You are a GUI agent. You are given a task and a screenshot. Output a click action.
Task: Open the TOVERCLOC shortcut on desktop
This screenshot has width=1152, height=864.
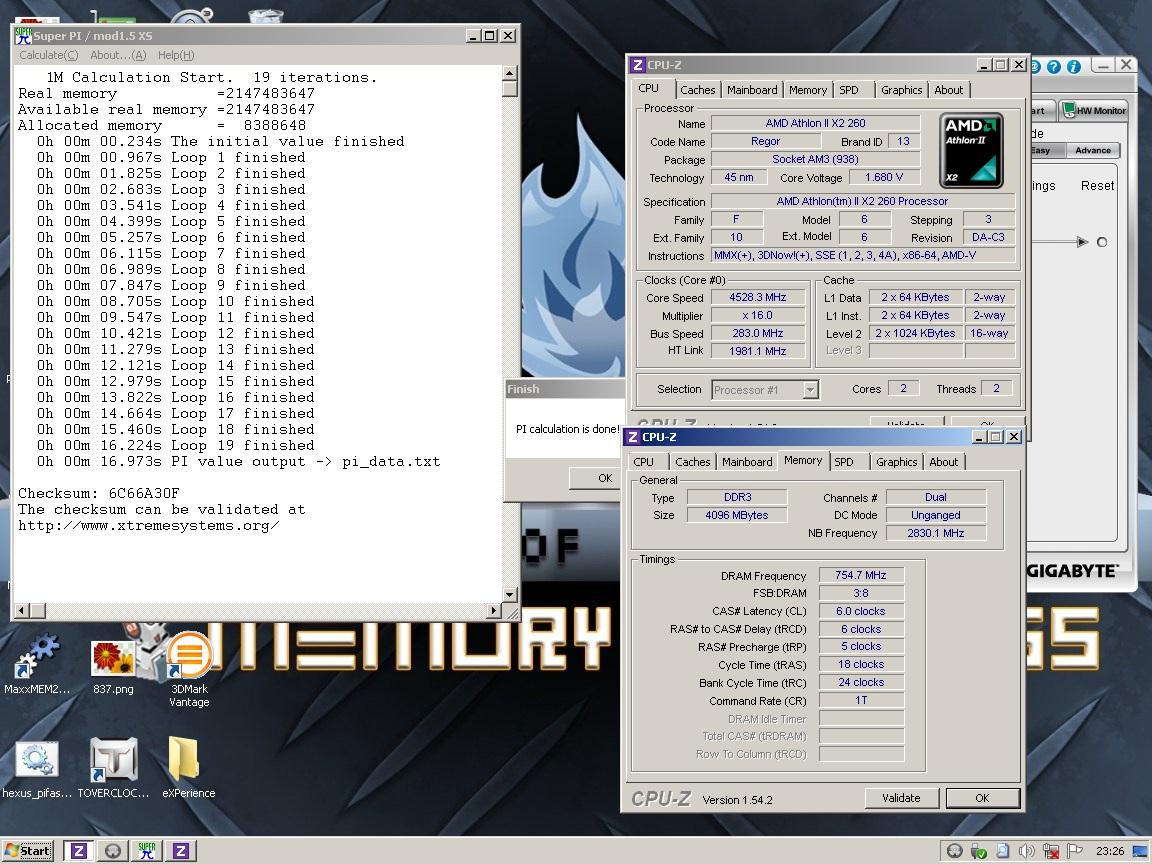point(113,768)
